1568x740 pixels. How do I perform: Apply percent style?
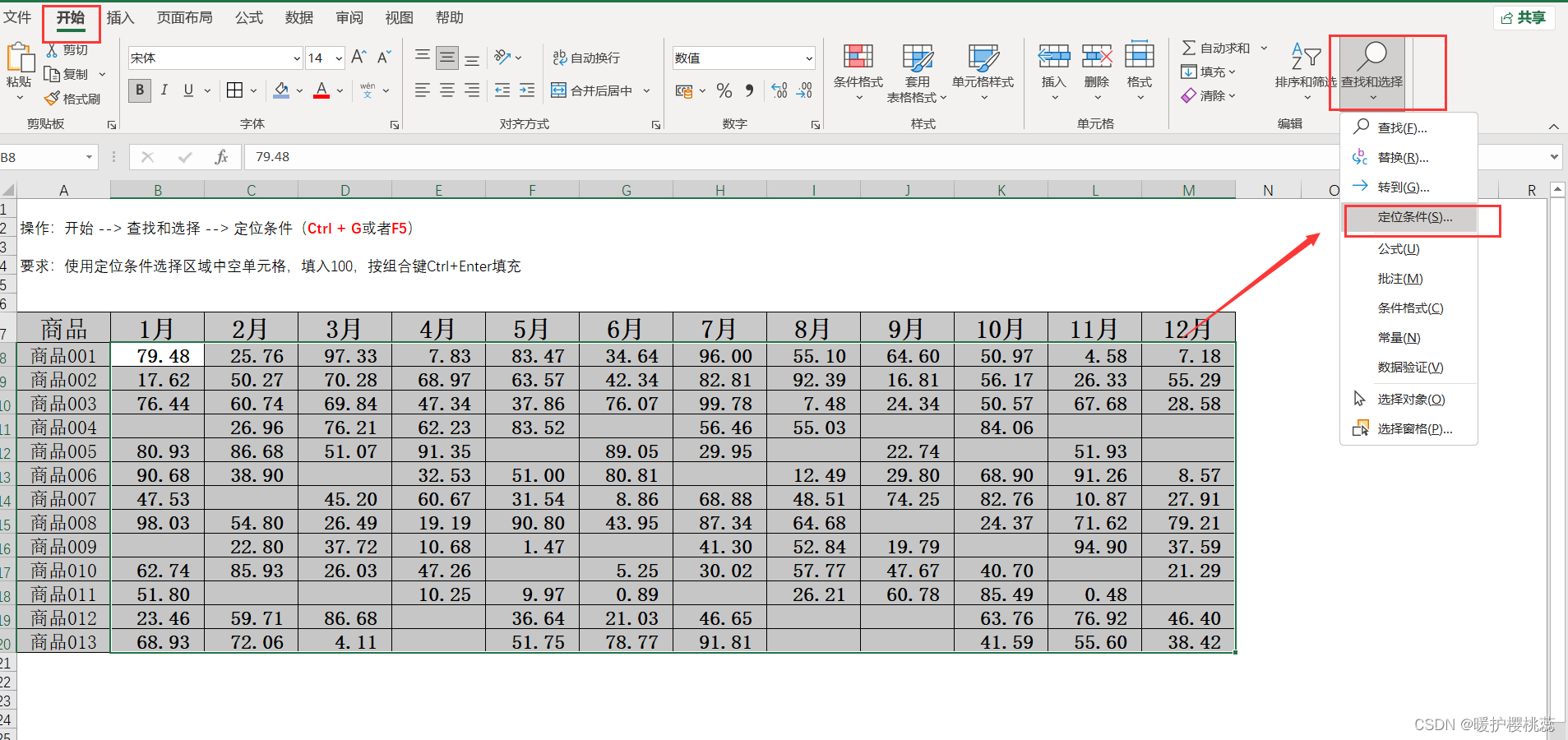(724, 90)
